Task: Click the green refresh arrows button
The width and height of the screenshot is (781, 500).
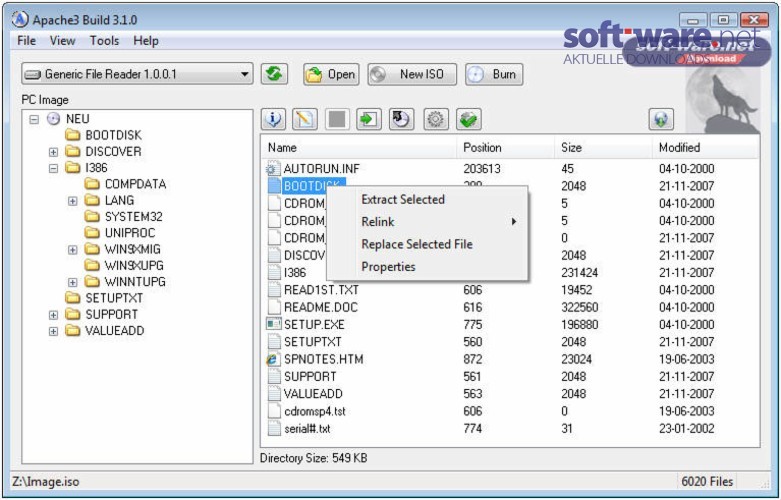Action: (x=274, y=74)
